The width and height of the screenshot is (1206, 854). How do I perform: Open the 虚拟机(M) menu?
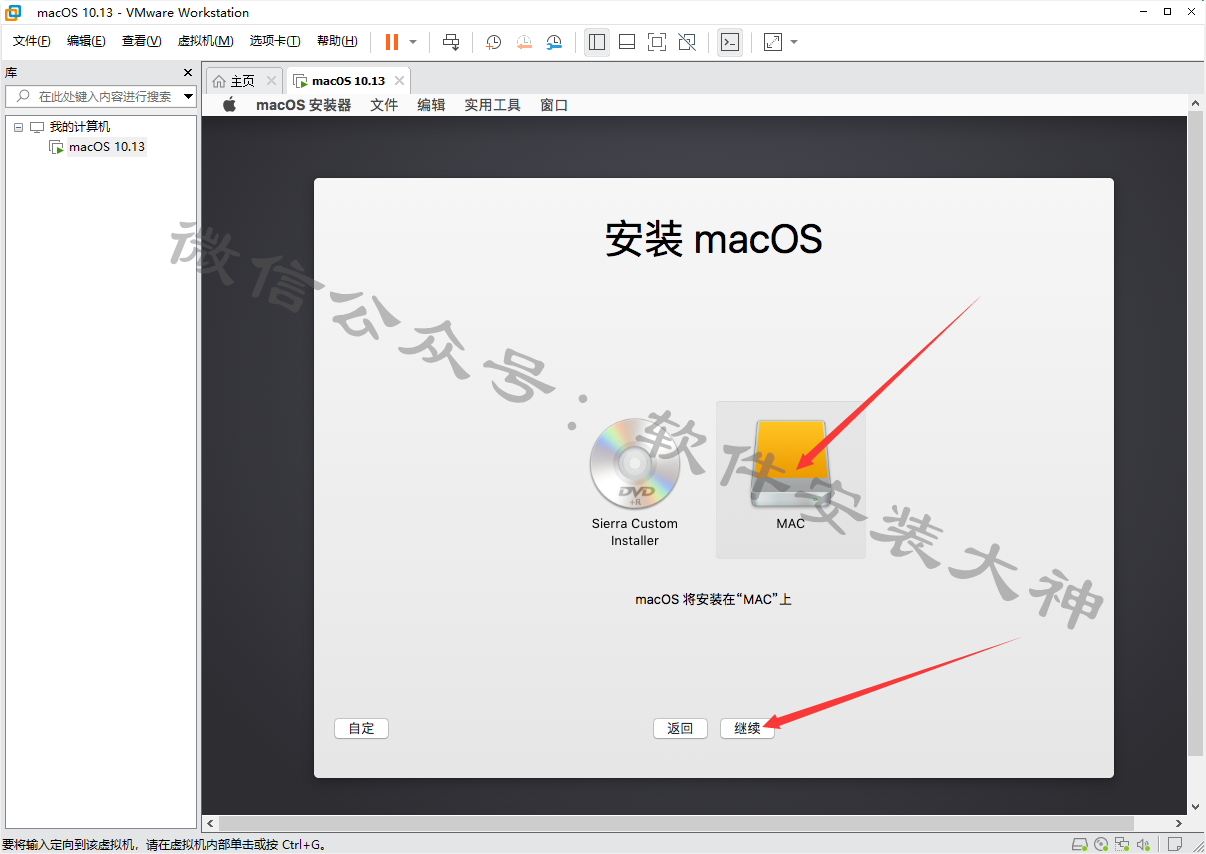point(205,41)
